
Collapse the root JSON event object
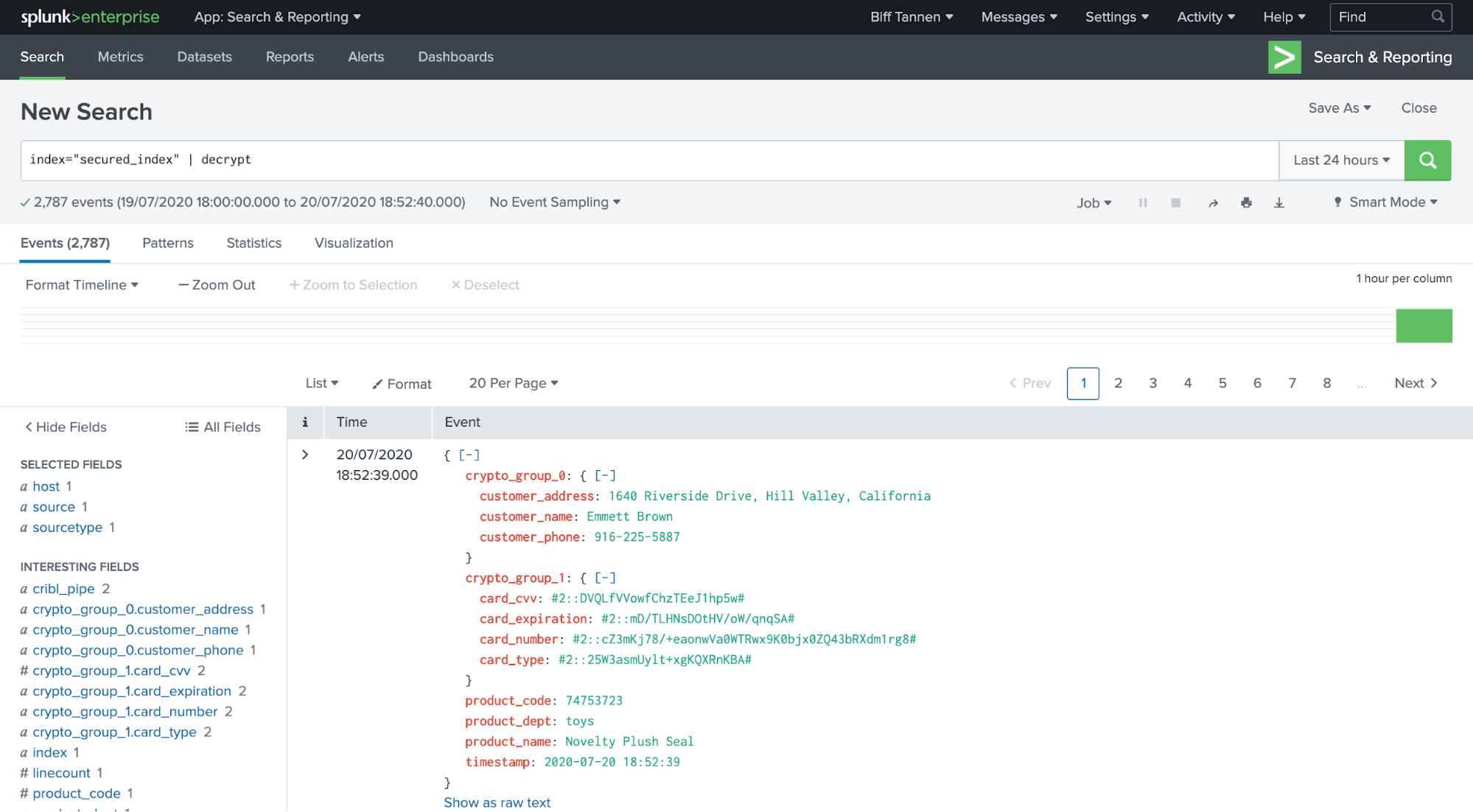pyautogui.click(x=469, y=455)
